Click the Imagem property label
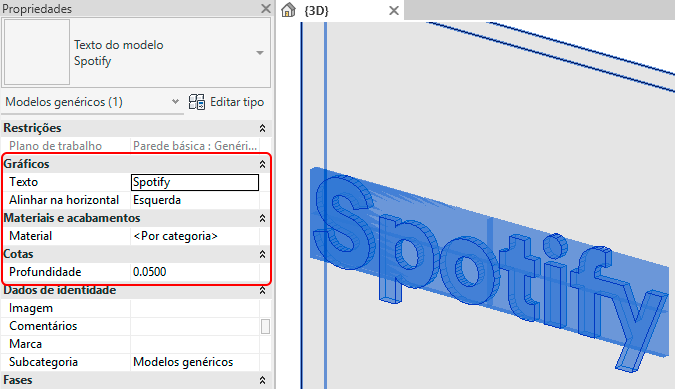The image size is (675, 389). [31, 308]
